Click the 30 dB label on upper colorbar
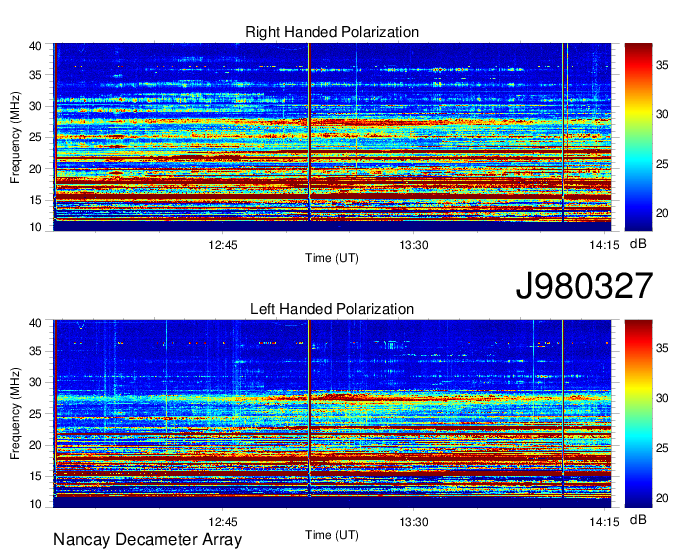This screenshot has height=552, width=680. pyautogui.click(x=662, y=114)
